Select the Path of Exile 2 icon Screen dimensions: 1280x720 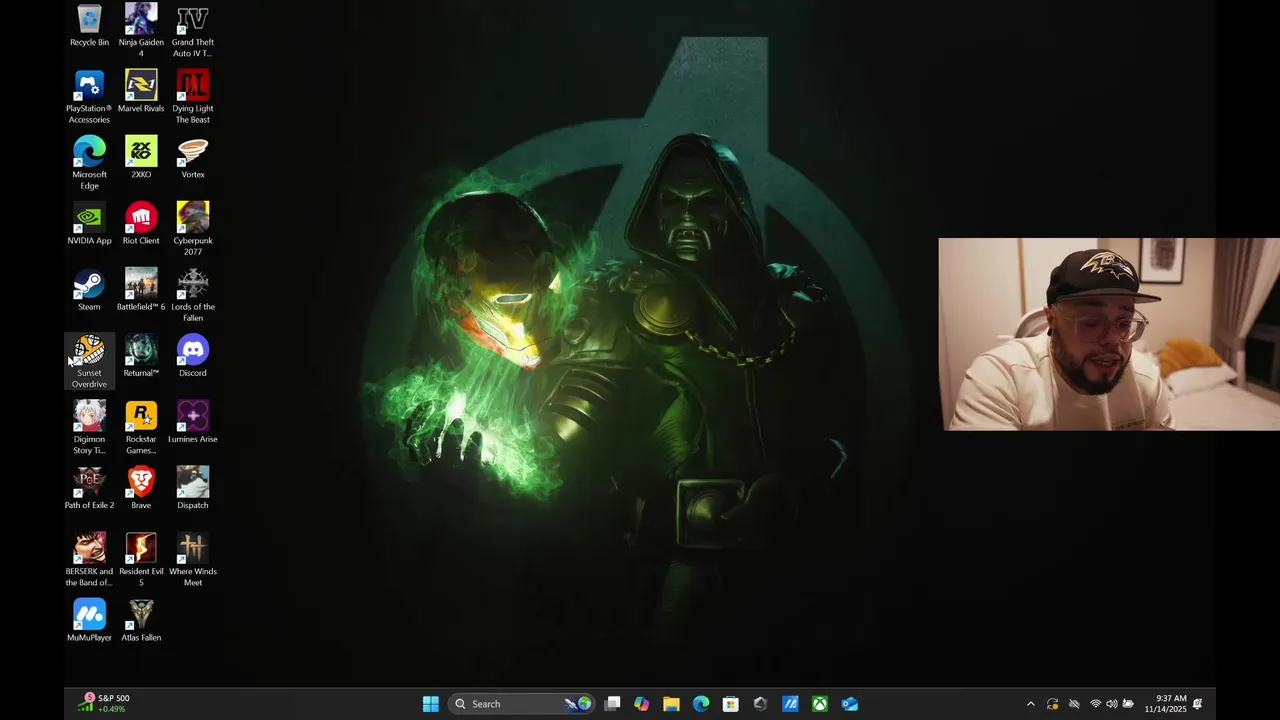[89, 489]
